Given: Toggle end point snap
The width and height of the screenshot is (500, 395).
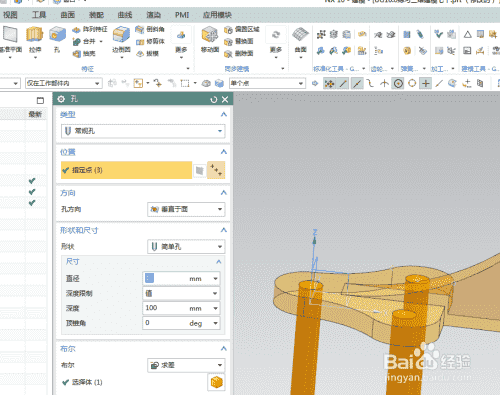Looking at the screenshot, I should (343, 83).
